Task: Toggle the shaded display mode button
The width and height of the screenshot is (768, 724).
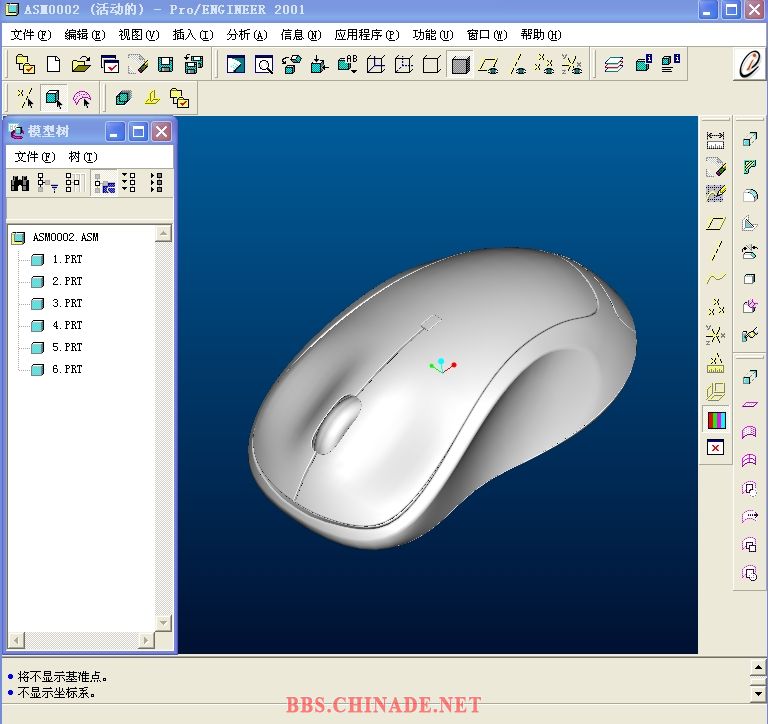Action: 460,65
